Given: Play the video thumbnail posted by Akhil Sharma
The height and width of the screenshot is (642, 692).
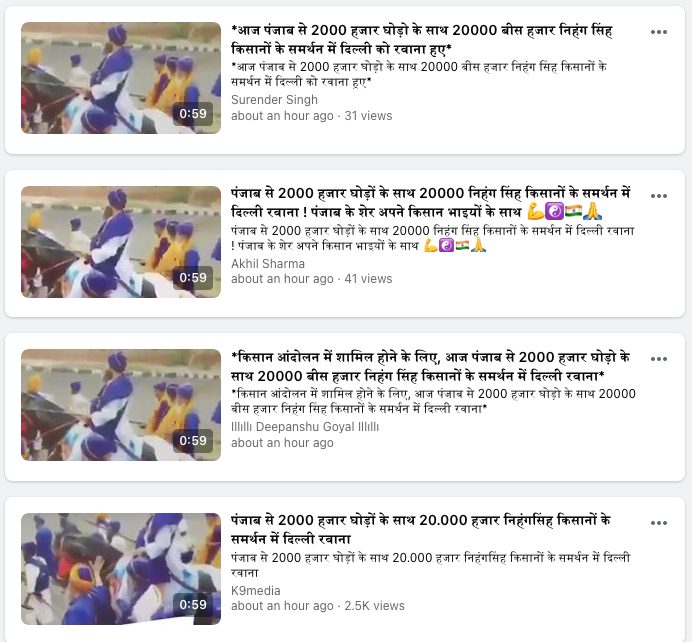Looking at the screenshot, I should [121, 242].
